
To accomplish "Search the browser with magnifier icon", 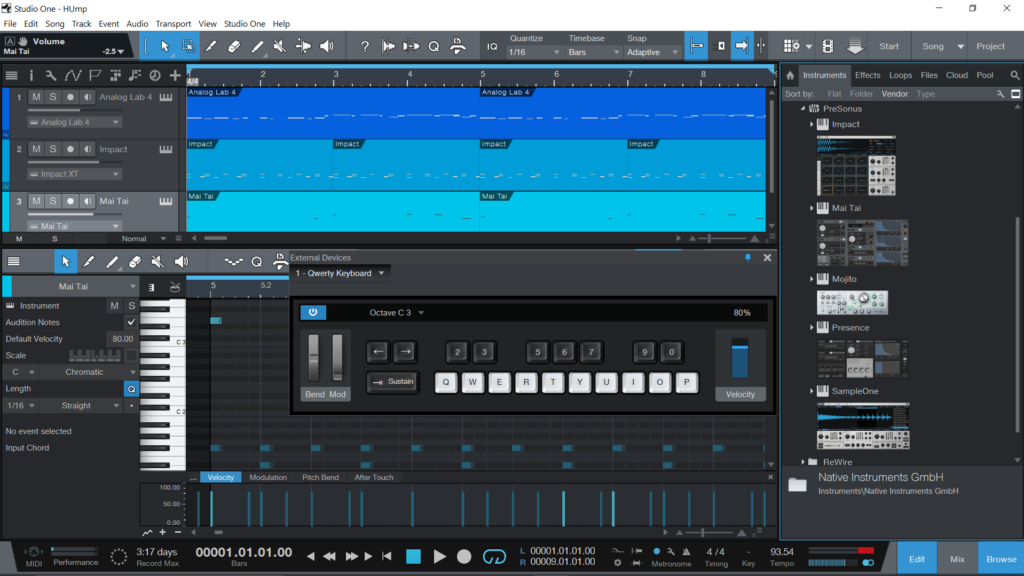I will 1014,75.
